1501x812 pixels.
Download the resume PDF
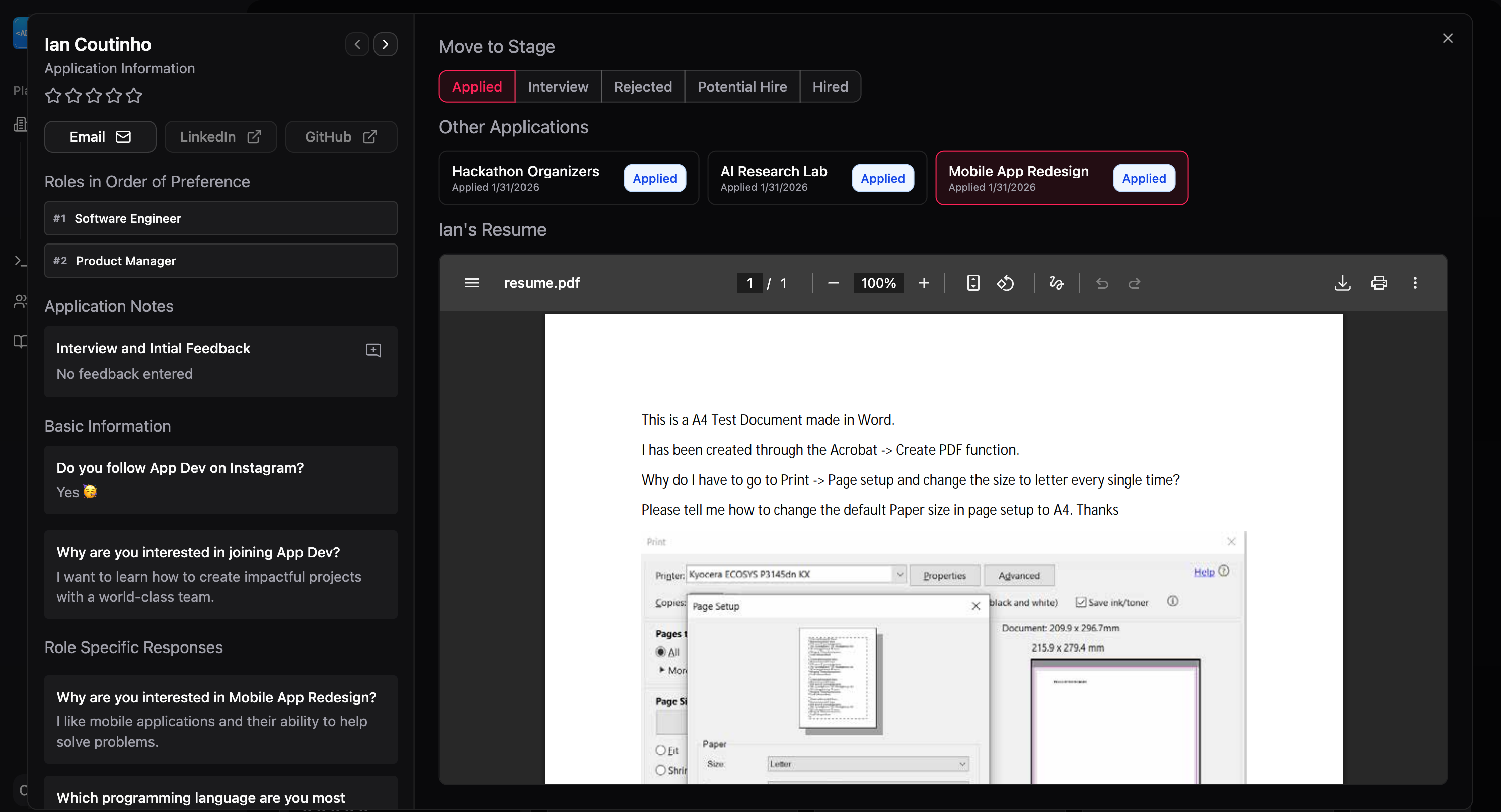(1342, 283)
